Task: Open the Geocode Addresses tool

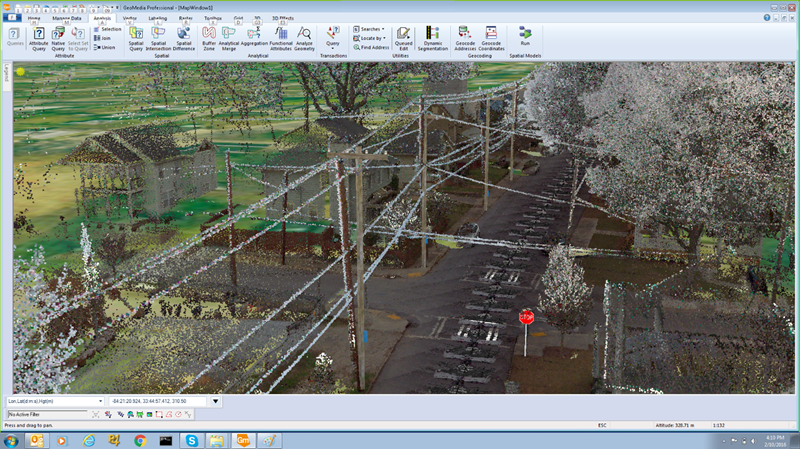Action: click(465, 39)
